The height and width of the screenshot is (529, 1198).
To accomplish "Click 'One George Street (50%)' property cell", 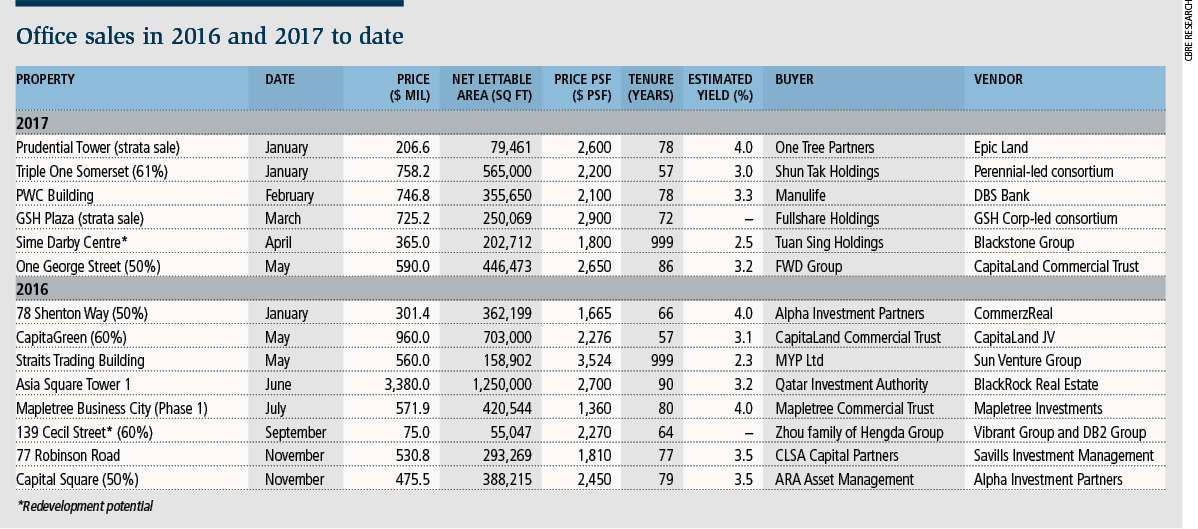I will [x=88, y=266].
